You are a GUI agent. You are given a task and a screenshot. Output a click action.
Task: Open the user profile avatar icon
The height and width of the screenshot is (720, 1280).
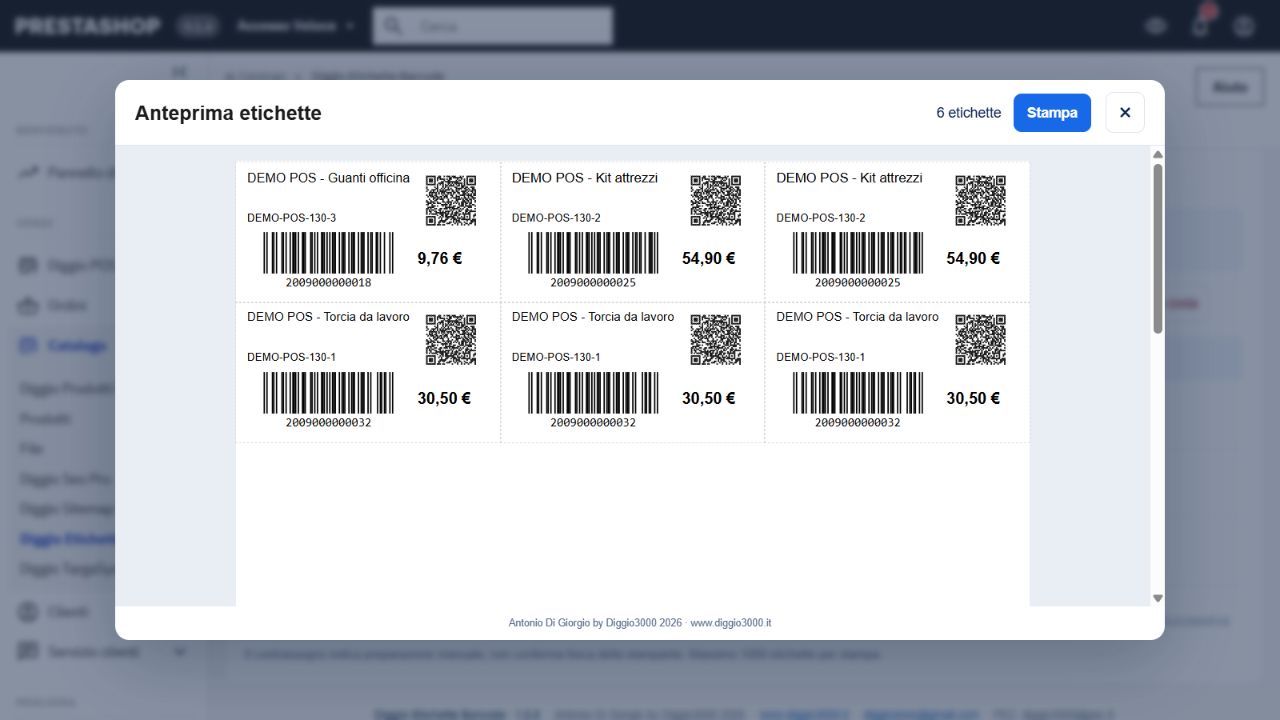[1243, 26]
